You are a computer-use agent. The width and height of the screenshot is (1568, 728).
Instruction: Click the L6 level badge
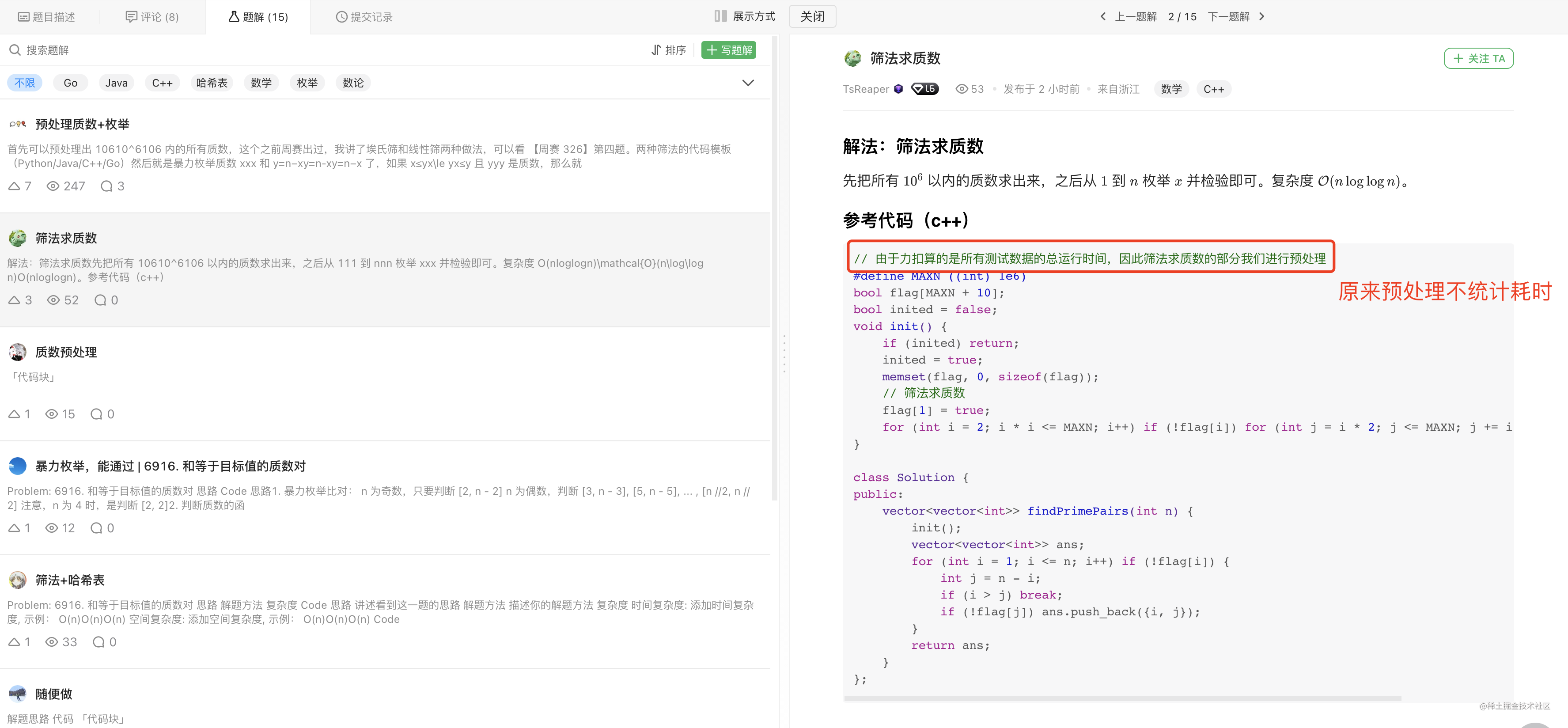click(x=924, y=89)
